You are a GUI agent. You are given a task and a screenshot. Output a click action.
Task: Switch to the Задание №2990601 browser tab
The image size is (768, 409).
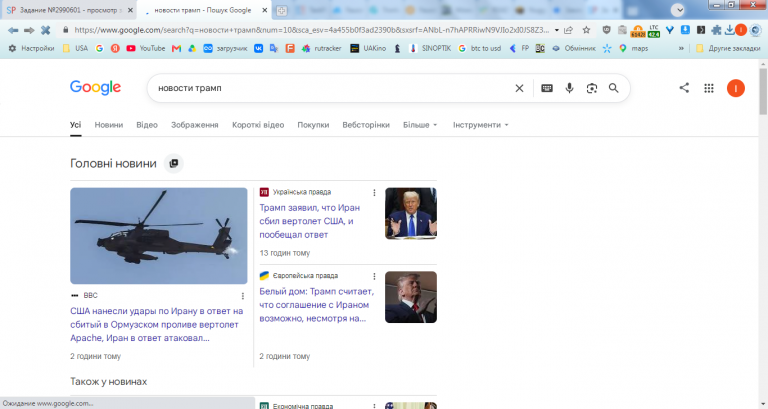coord(69,10)
